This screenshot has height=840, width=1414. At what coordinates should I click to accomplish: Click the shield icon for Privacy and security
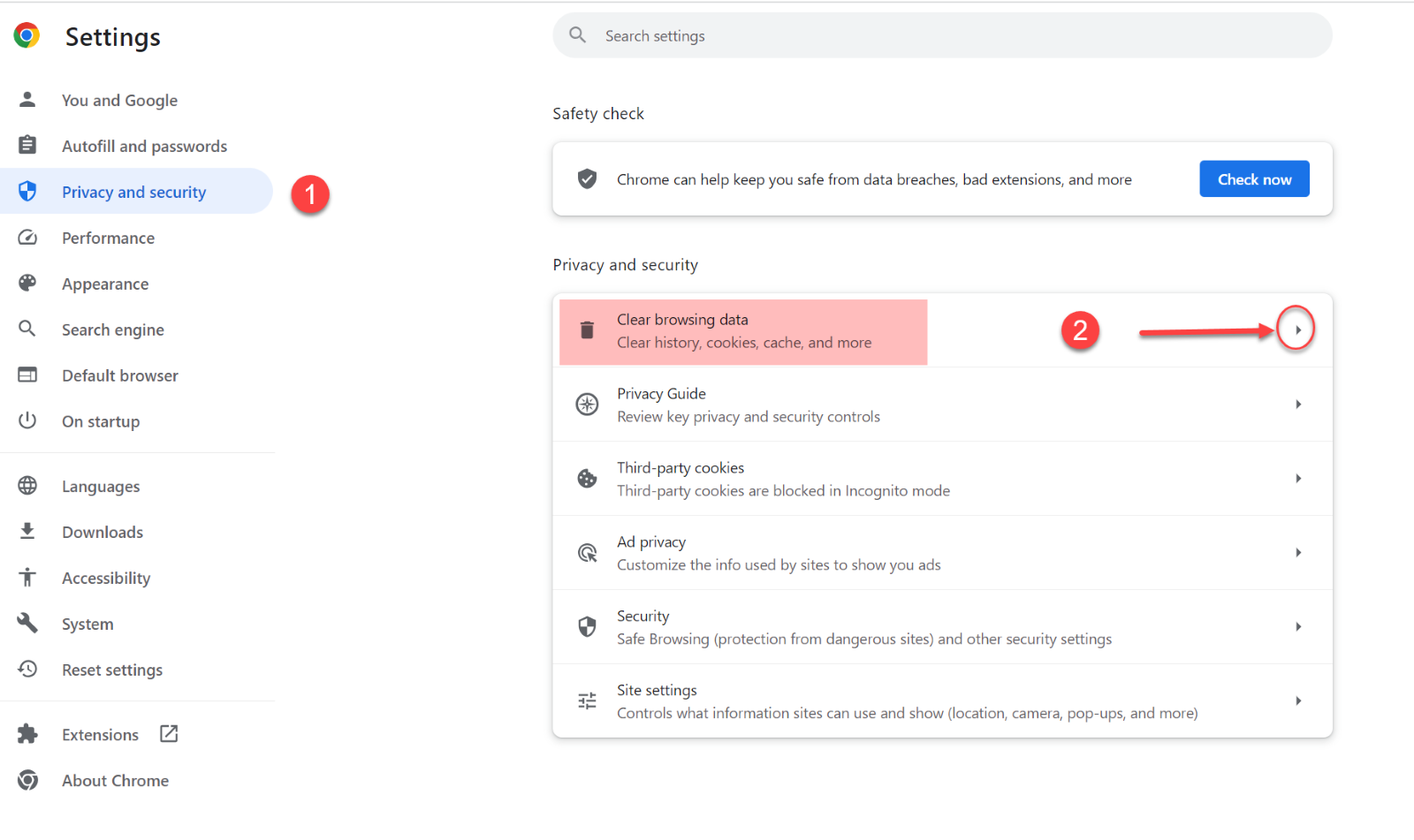click(27, 191)
